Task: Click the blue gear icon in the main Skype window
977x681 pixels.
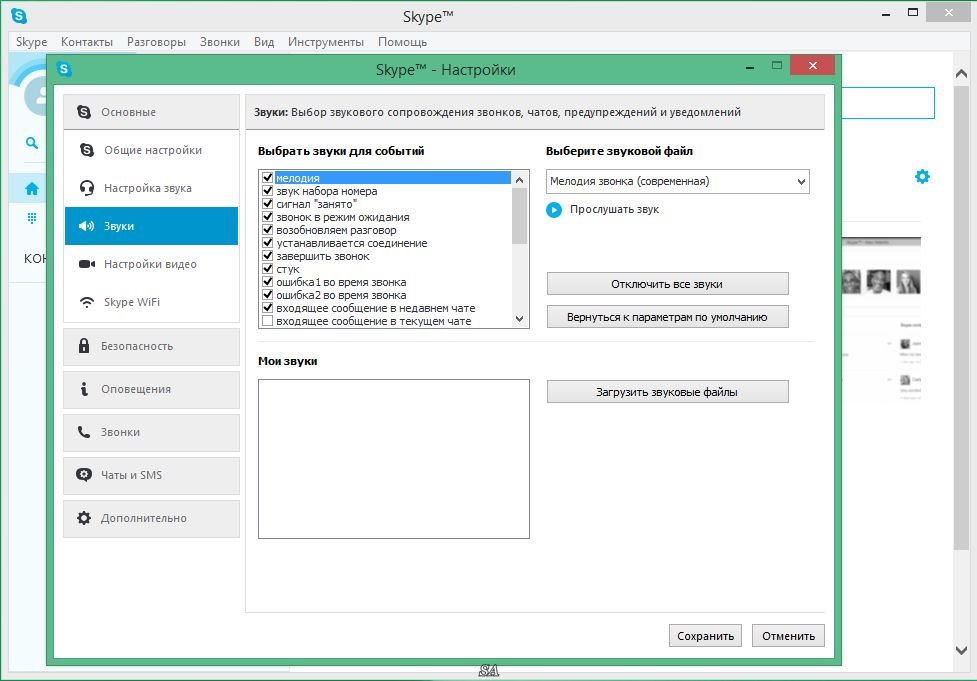Action: [922, 176]
